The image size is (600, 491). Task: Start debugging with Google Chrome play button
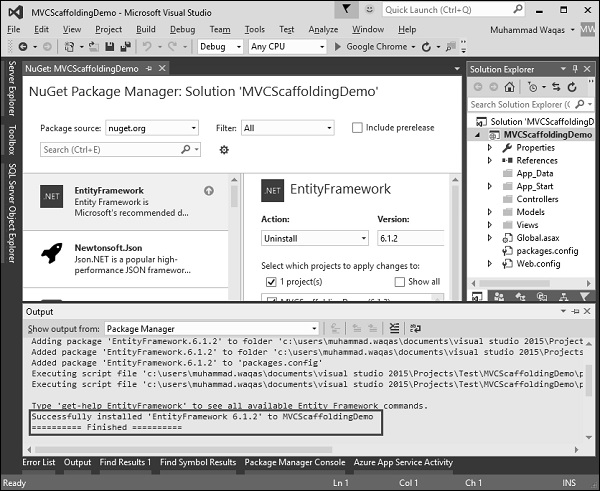[x=338, y=46]
